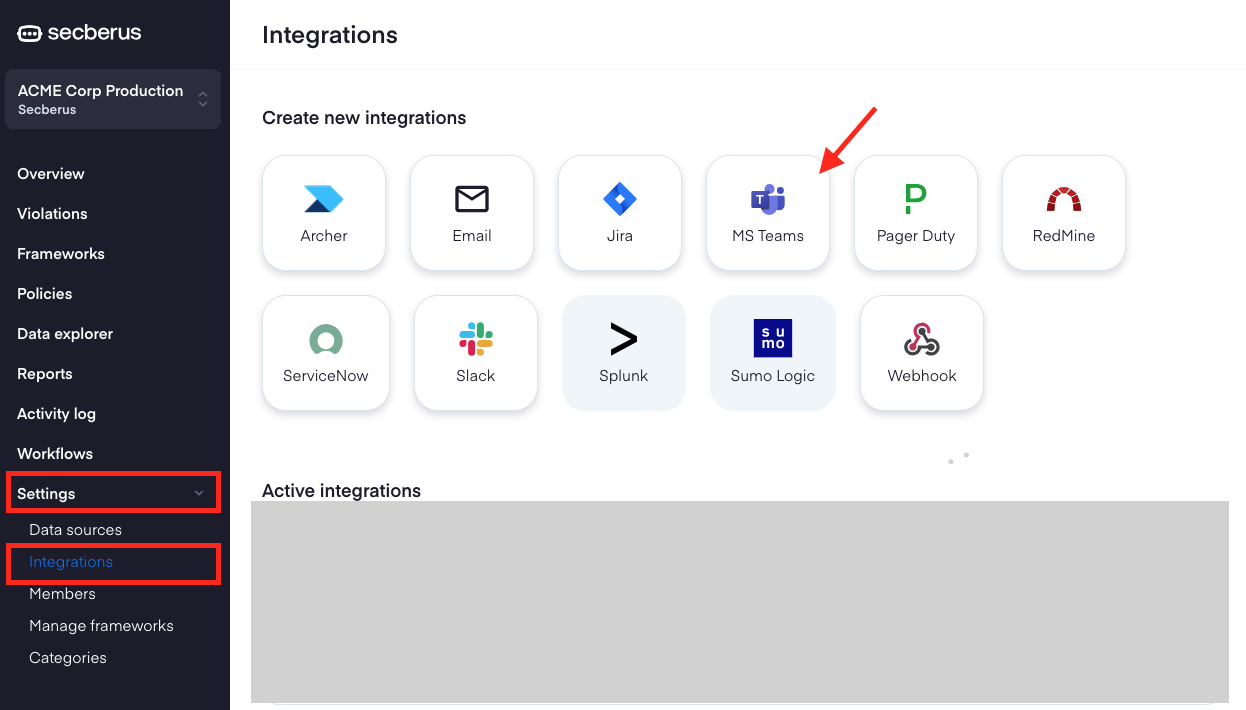
Task: Select Integrations under Settings
Action: pos(71,562)
